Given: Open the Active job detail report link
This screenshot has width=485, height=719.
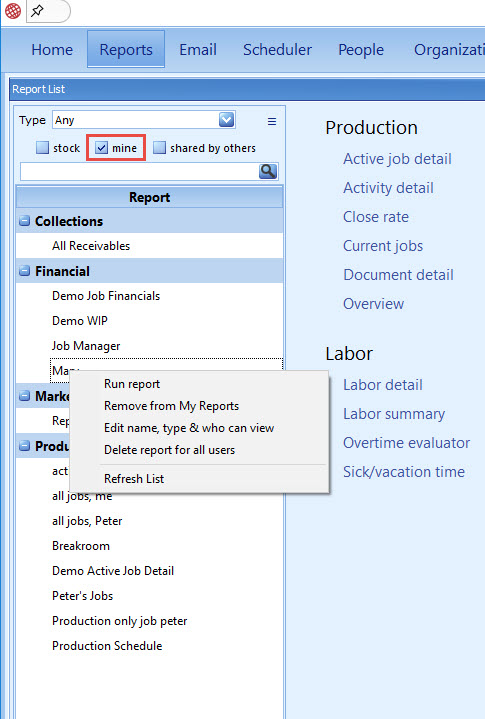Looking at the screenshot, I should click(x=397, y=159).
